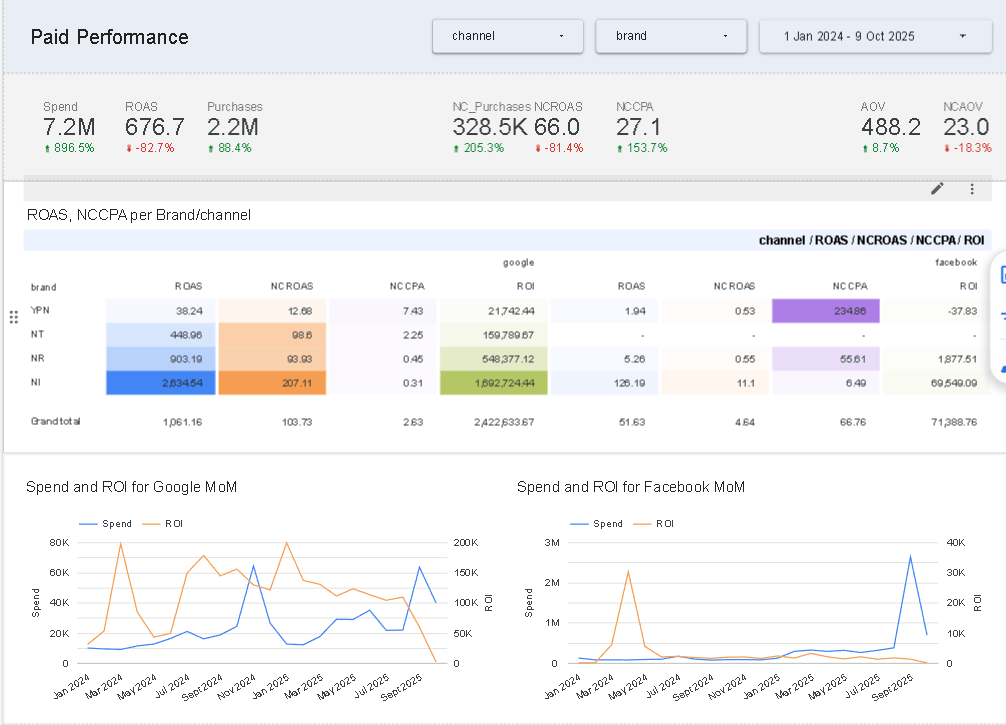Click the google NCCPA column header
1006x725 pixels.
click(407, 286)
